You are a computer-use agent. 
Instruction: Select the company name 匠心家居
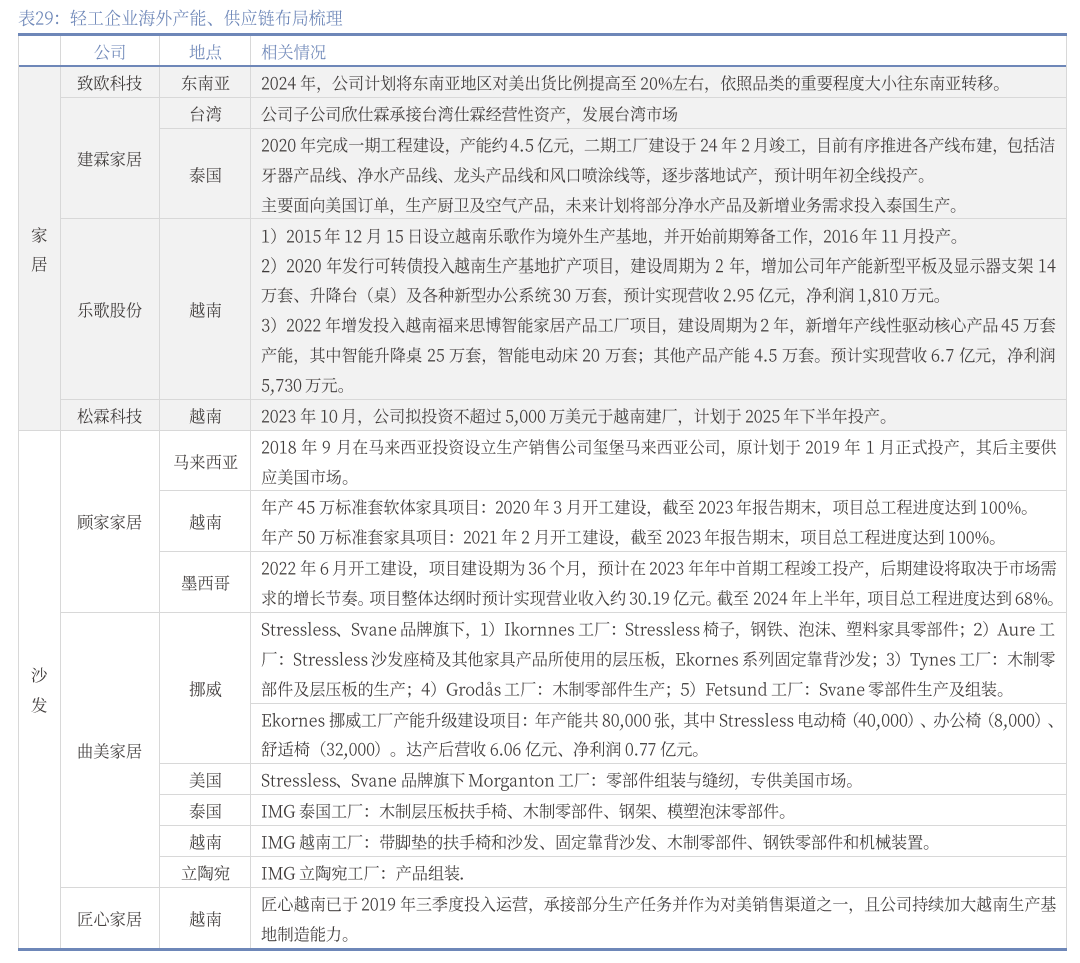(110, 919)
